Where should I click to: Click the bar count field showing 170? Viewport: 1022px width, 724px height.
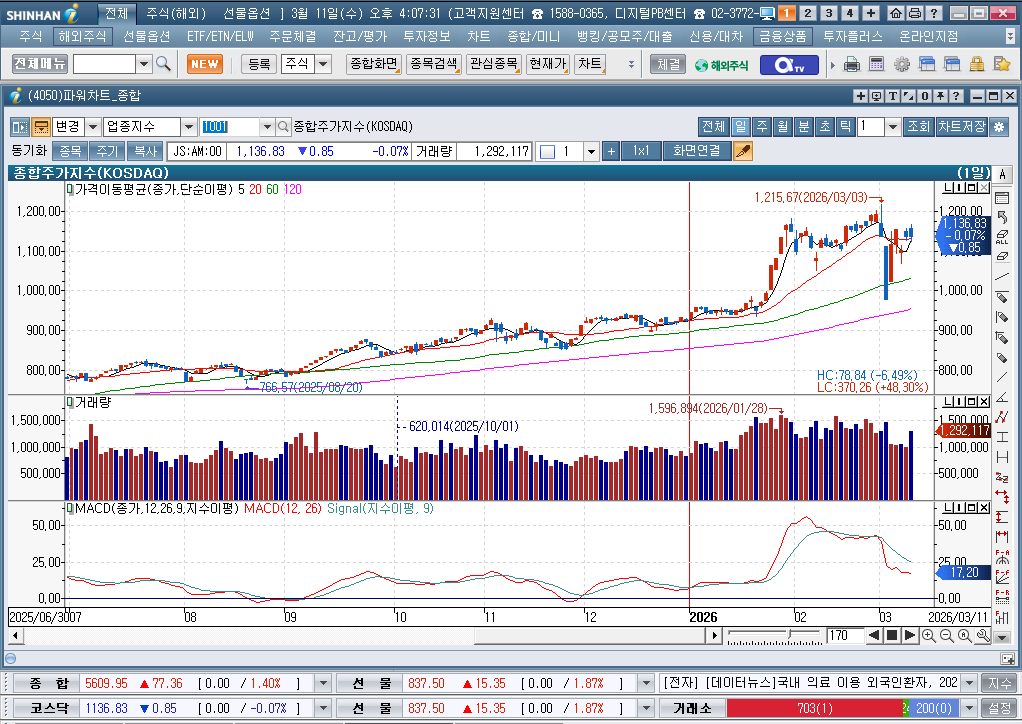845,635
